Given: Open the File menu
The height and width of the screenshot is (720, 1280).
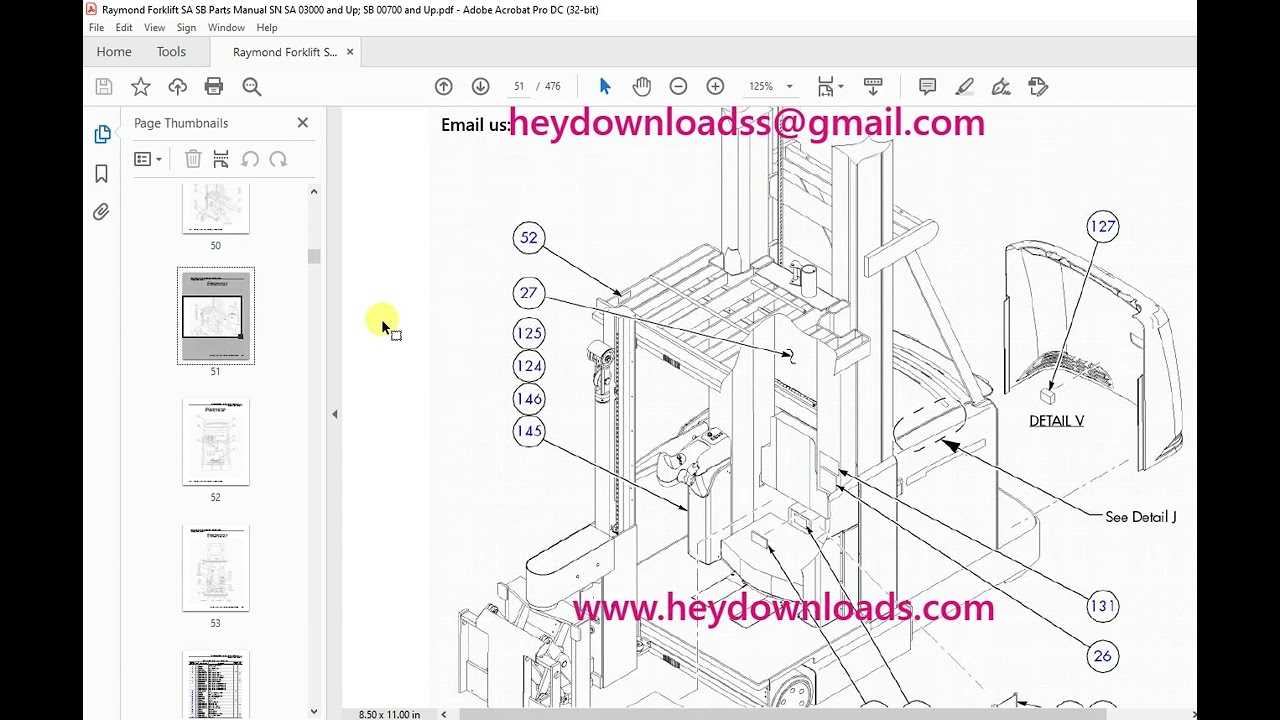Looking at the screenshot, I should pyautogui.click(x=96, y=28).
